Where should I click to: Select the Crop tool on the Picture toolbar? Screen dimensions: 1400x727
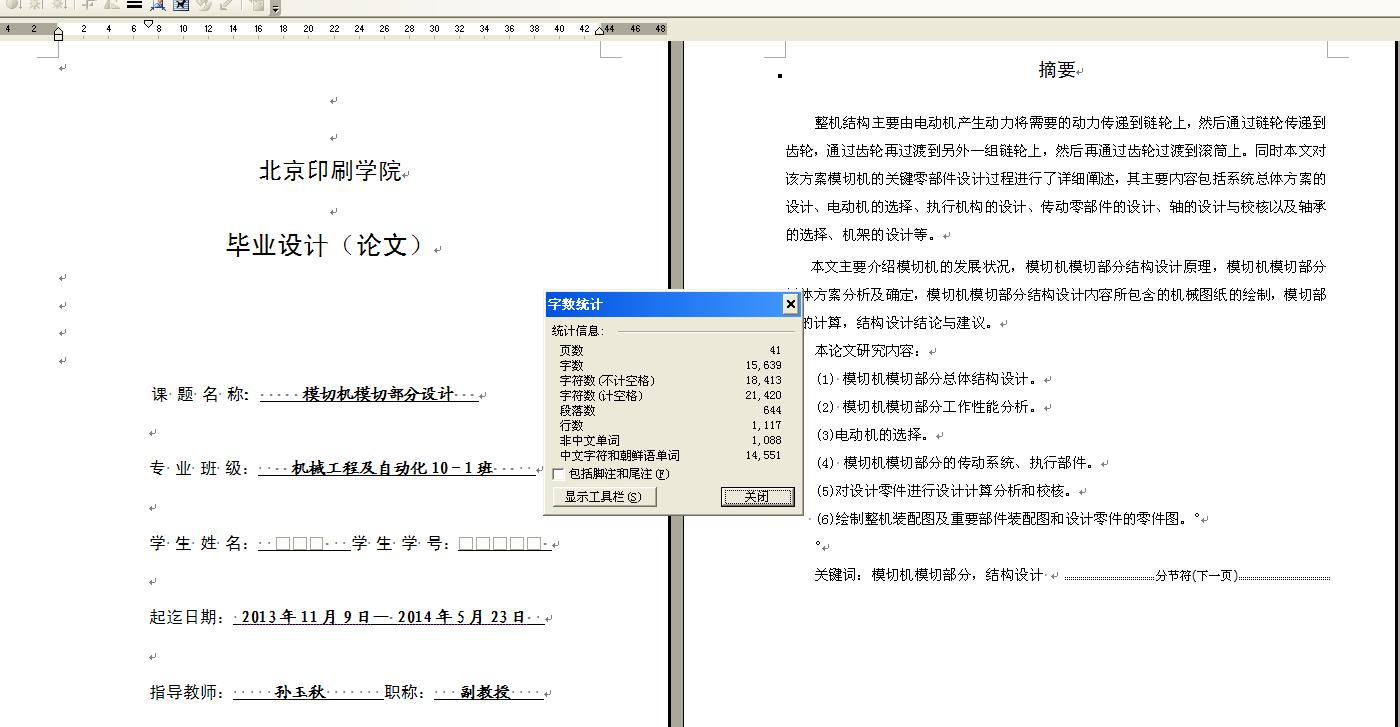pyautogui.click(x=88, y=7)
